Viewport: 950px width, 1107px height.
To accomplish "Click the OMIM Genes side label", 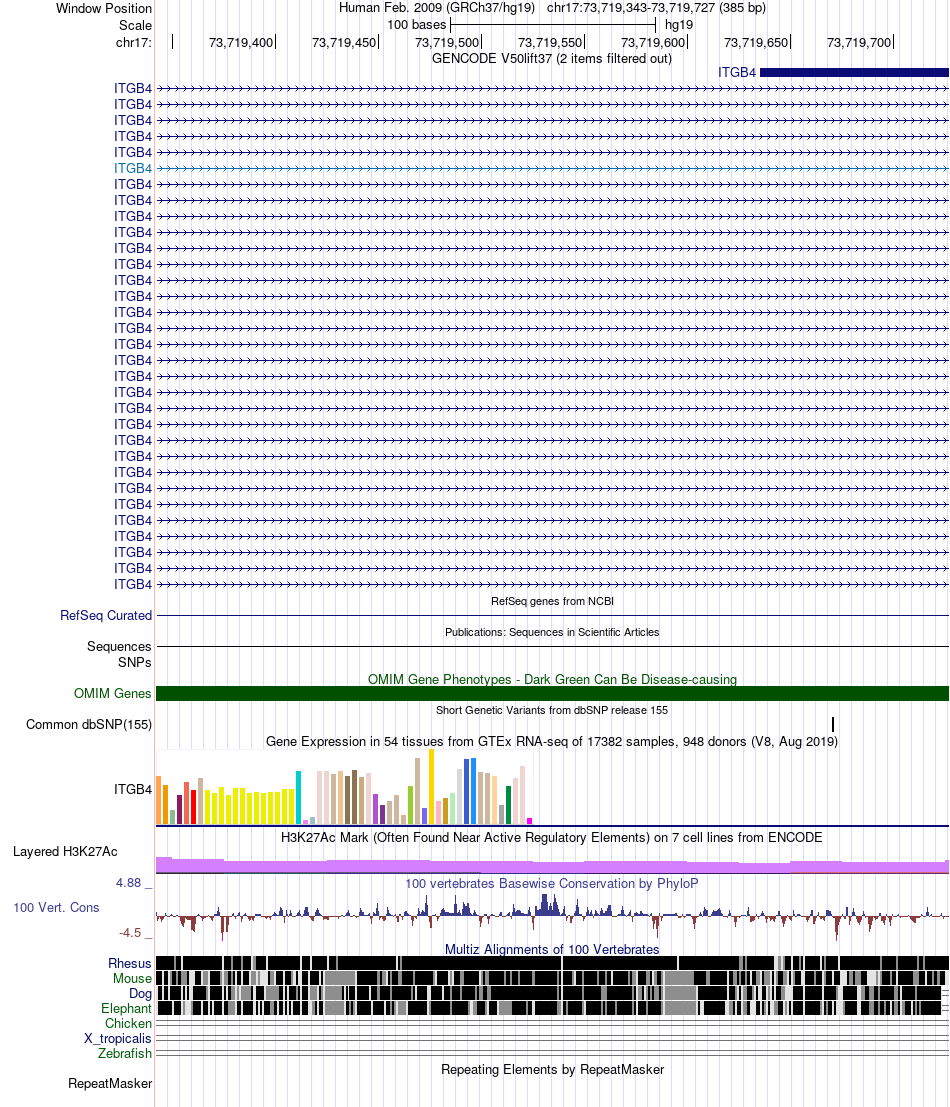I will coord(112,693).
